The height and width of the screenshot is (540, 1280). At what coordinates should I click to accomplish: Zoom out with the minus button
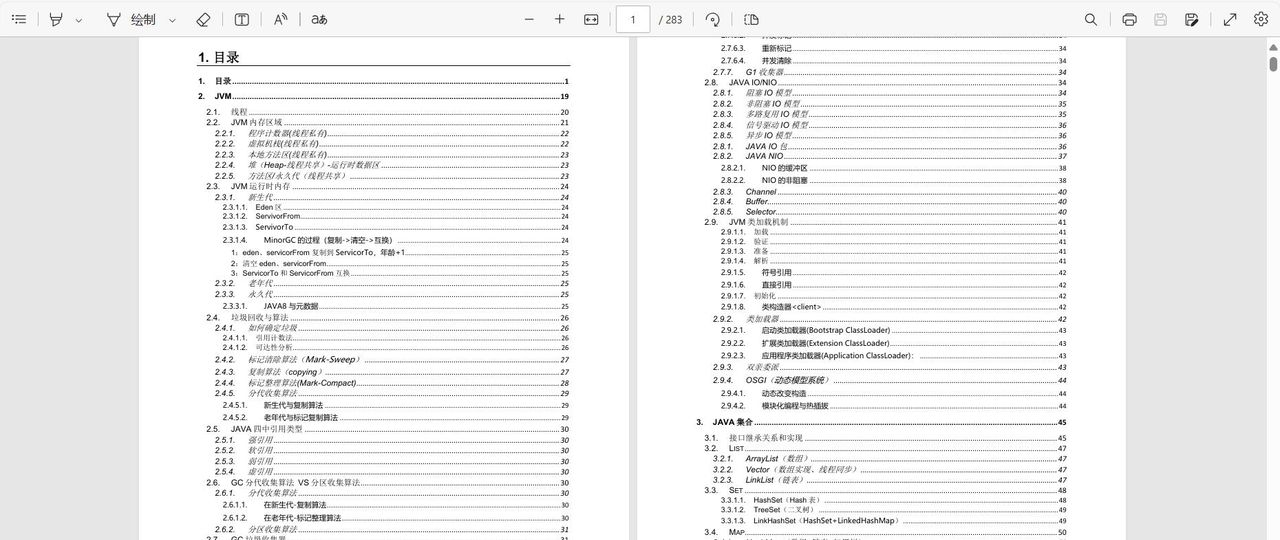pos(529,19)
